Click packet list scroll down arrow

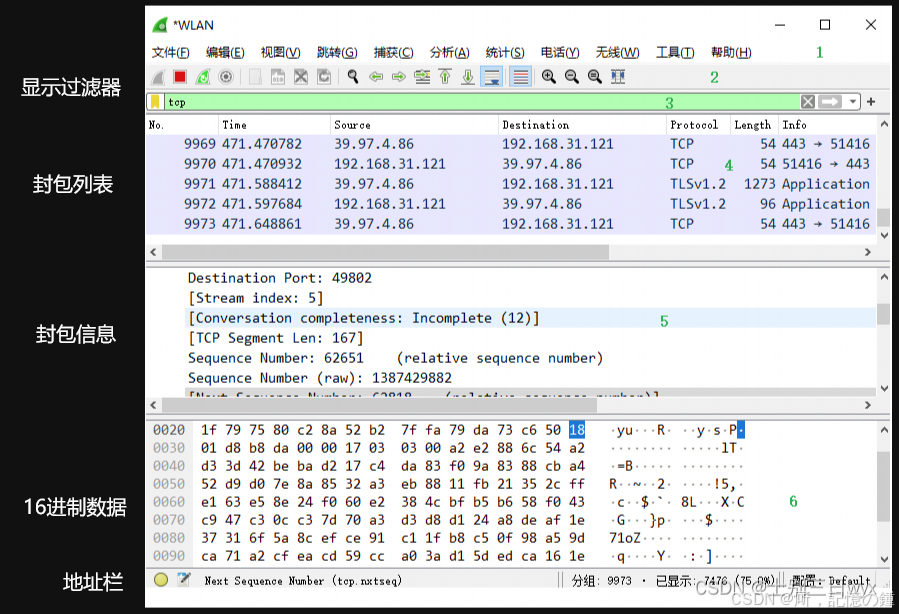884,236
